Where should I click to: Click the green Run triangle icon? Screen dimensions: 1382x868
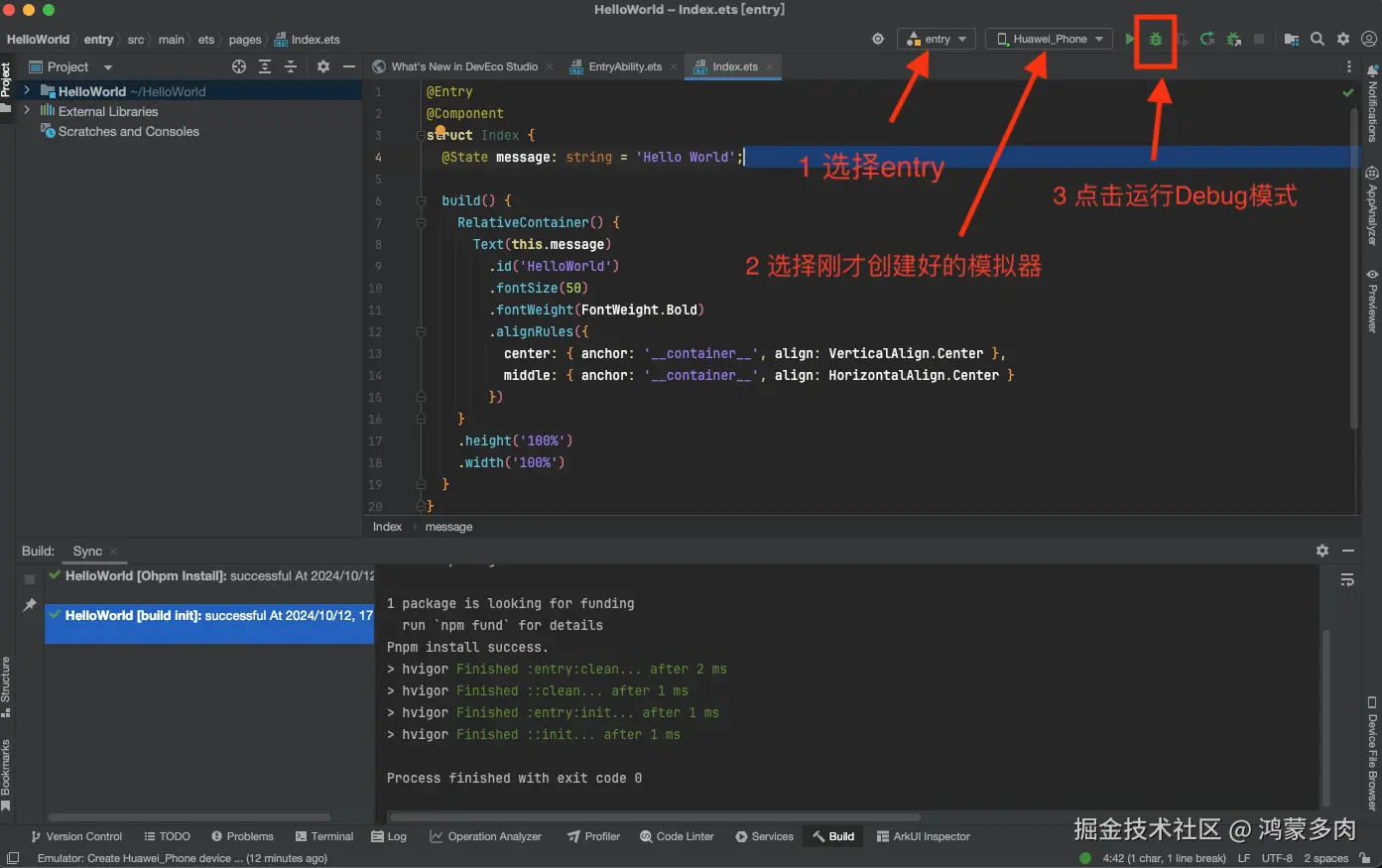click(x=1130, y=39)
